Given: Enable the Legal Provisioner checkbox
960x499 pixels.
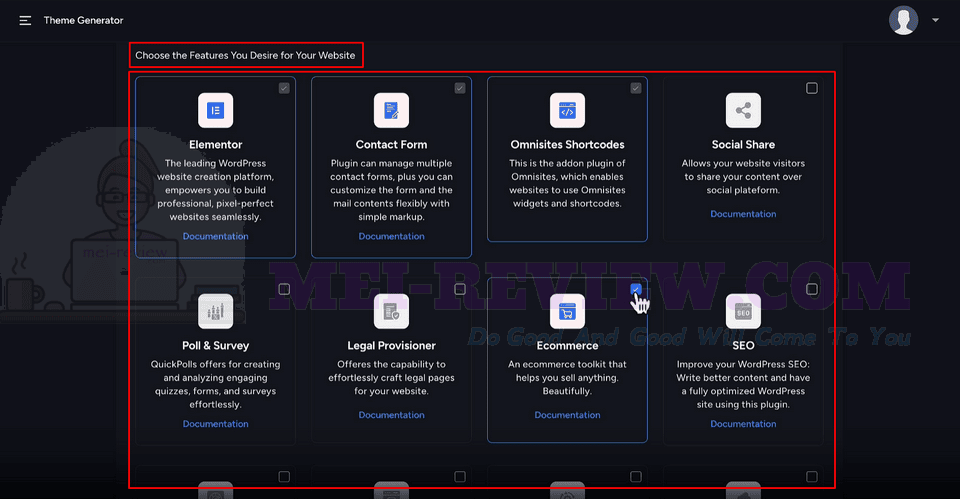Looking at the screenshot, I should tap(460, 289).
